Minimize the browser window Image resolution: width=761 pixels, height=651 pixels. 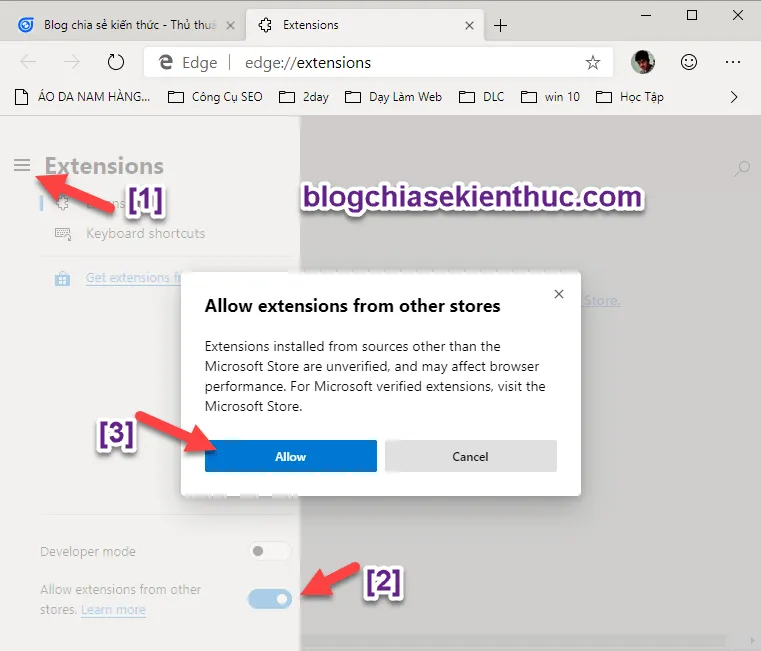point(646,16)
